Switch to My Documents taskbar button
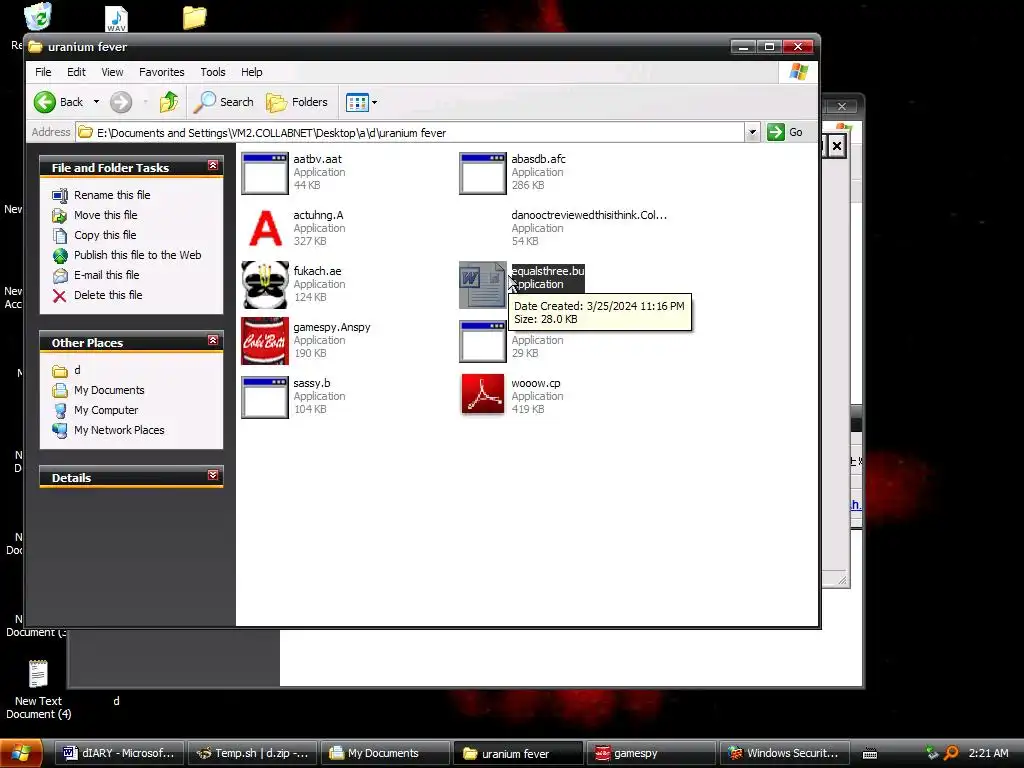Viewport: 1024px width, 768px height. click(385, 753)
